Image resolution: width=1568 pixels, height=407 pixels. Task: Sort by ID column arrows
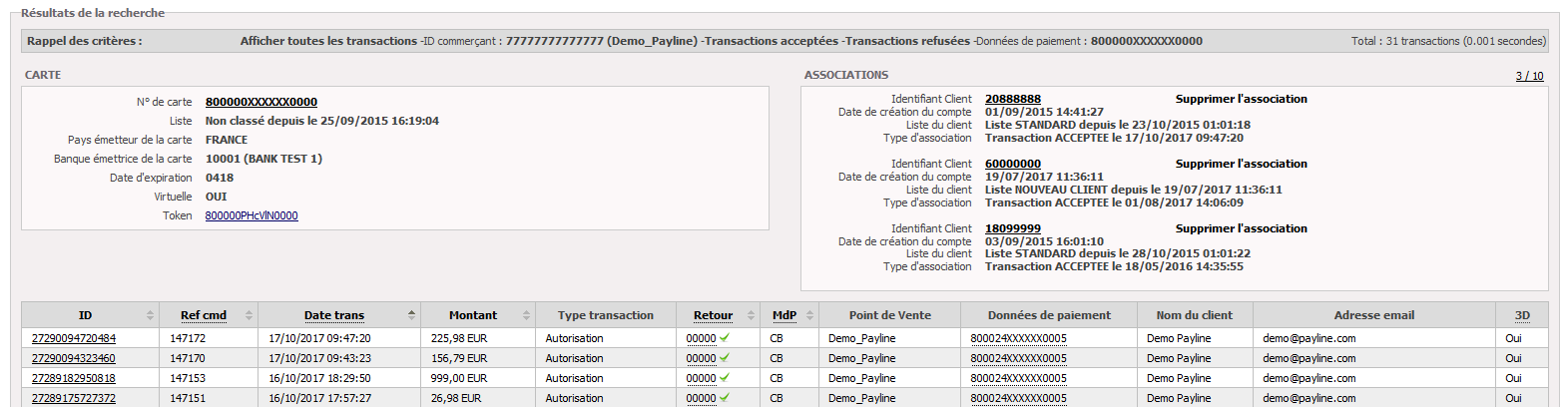(x=150, y=315)
